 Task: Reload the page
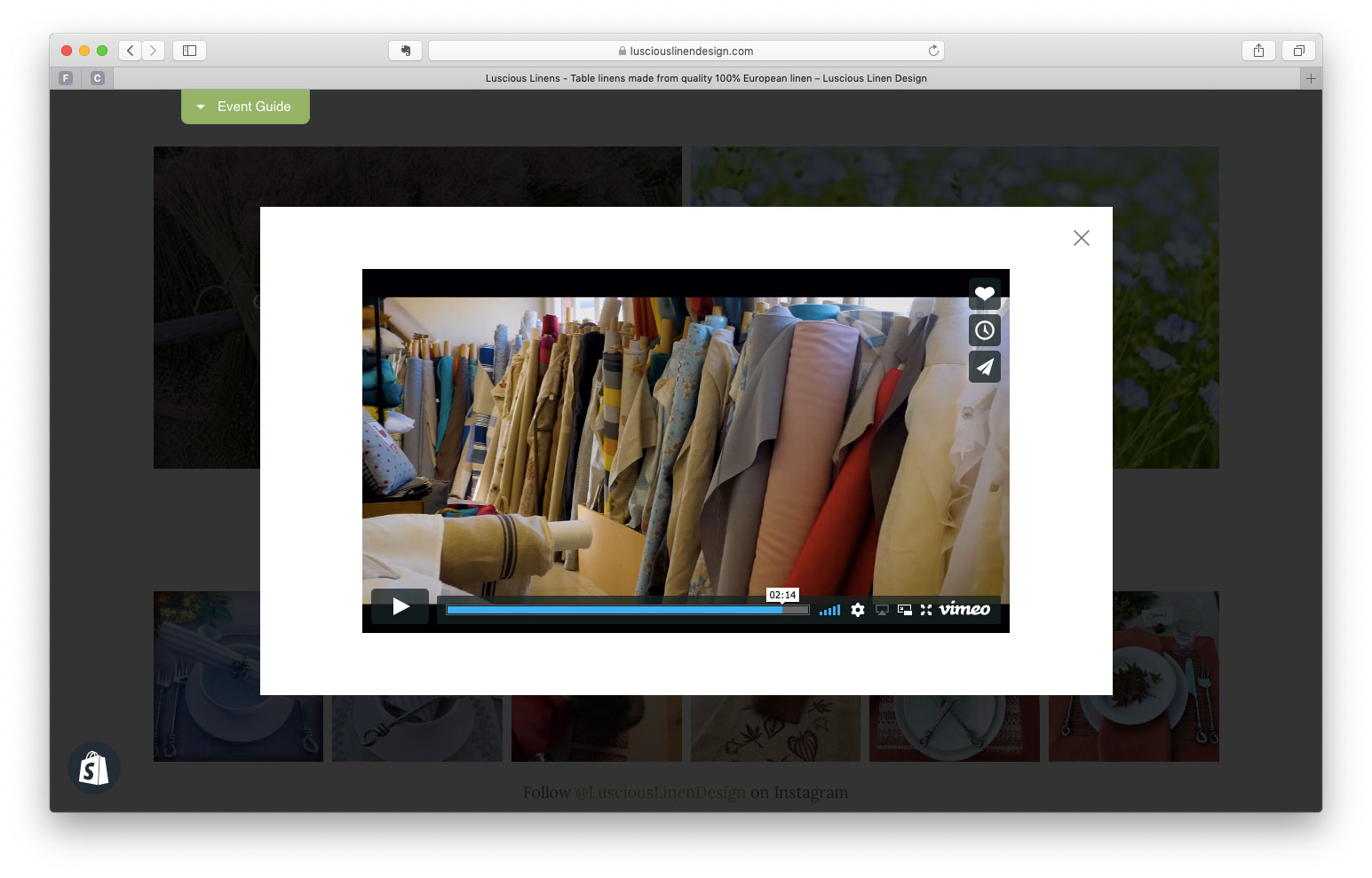[933, 51]
